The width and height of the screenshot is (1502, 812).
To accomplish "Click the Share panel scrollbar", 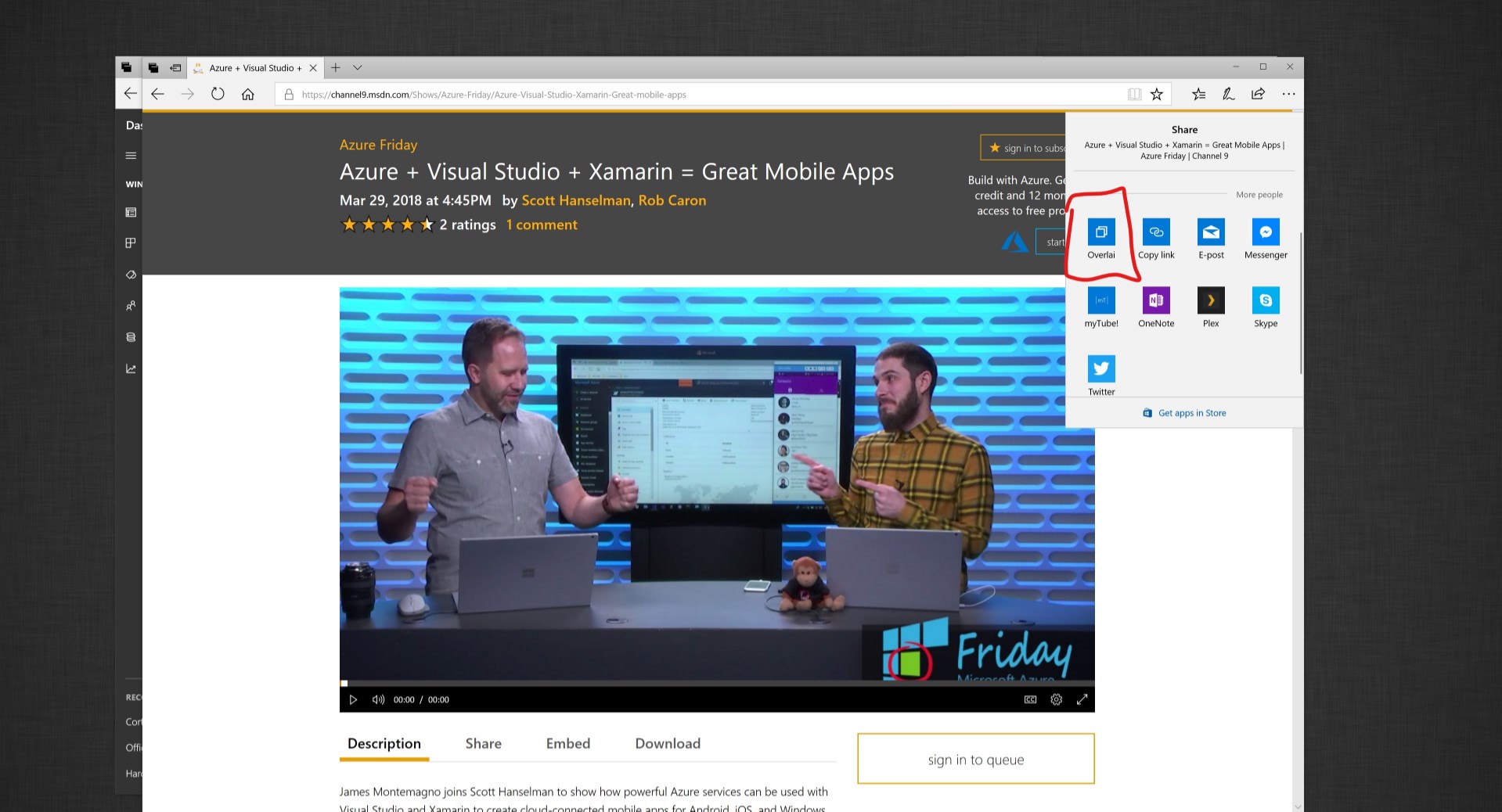I will 1300,303.
